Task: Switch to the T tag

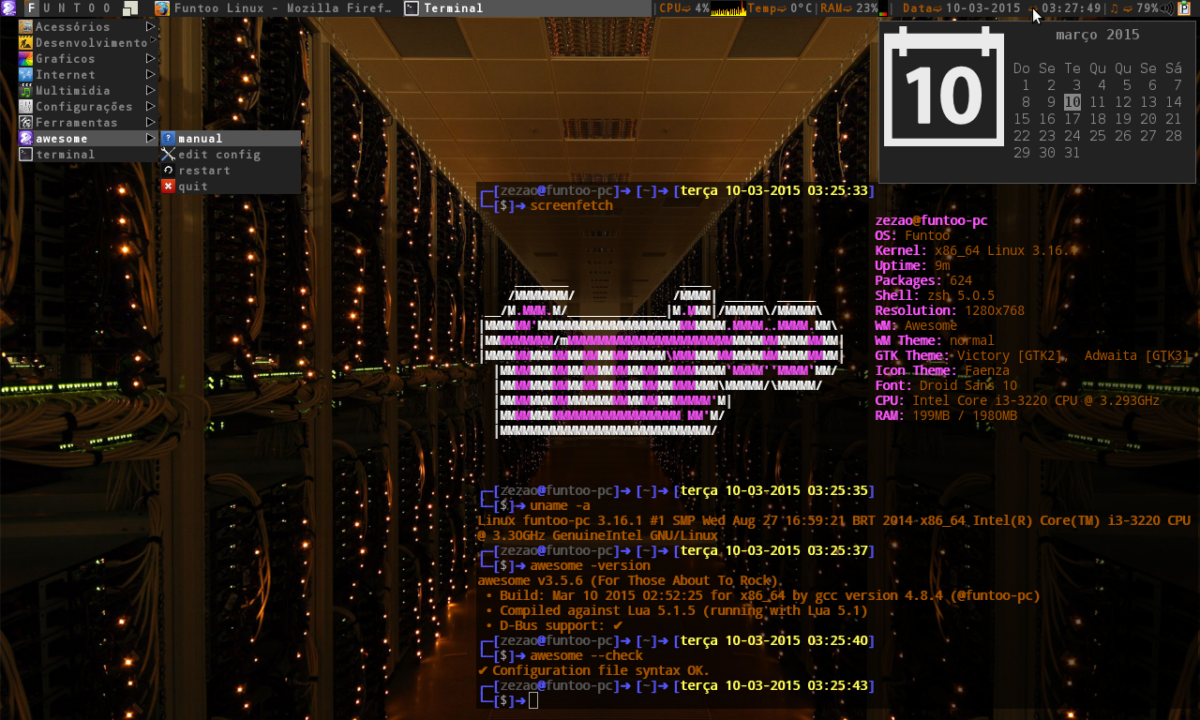Action: 78,8
